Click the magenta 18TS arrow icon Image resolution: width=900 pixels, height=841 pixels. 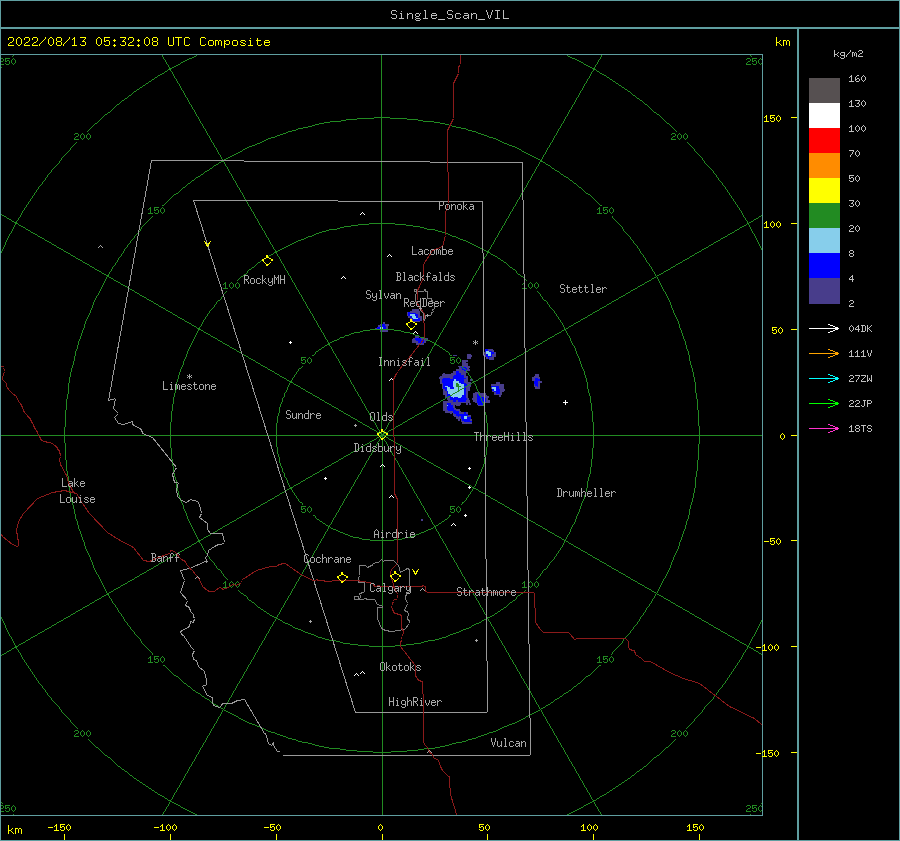[x=824, y=428]
